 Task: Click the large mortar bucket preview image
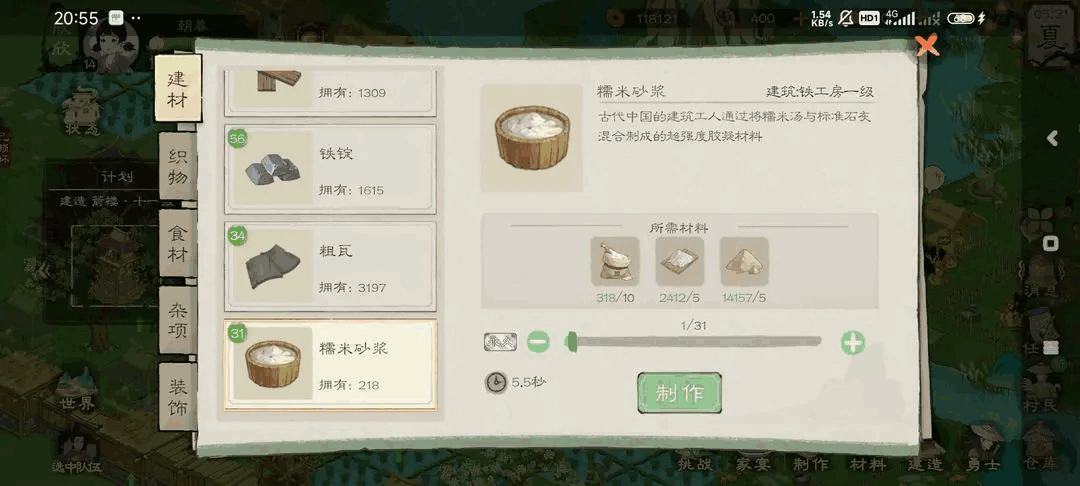pyautogui.click(x=532, y=138)
